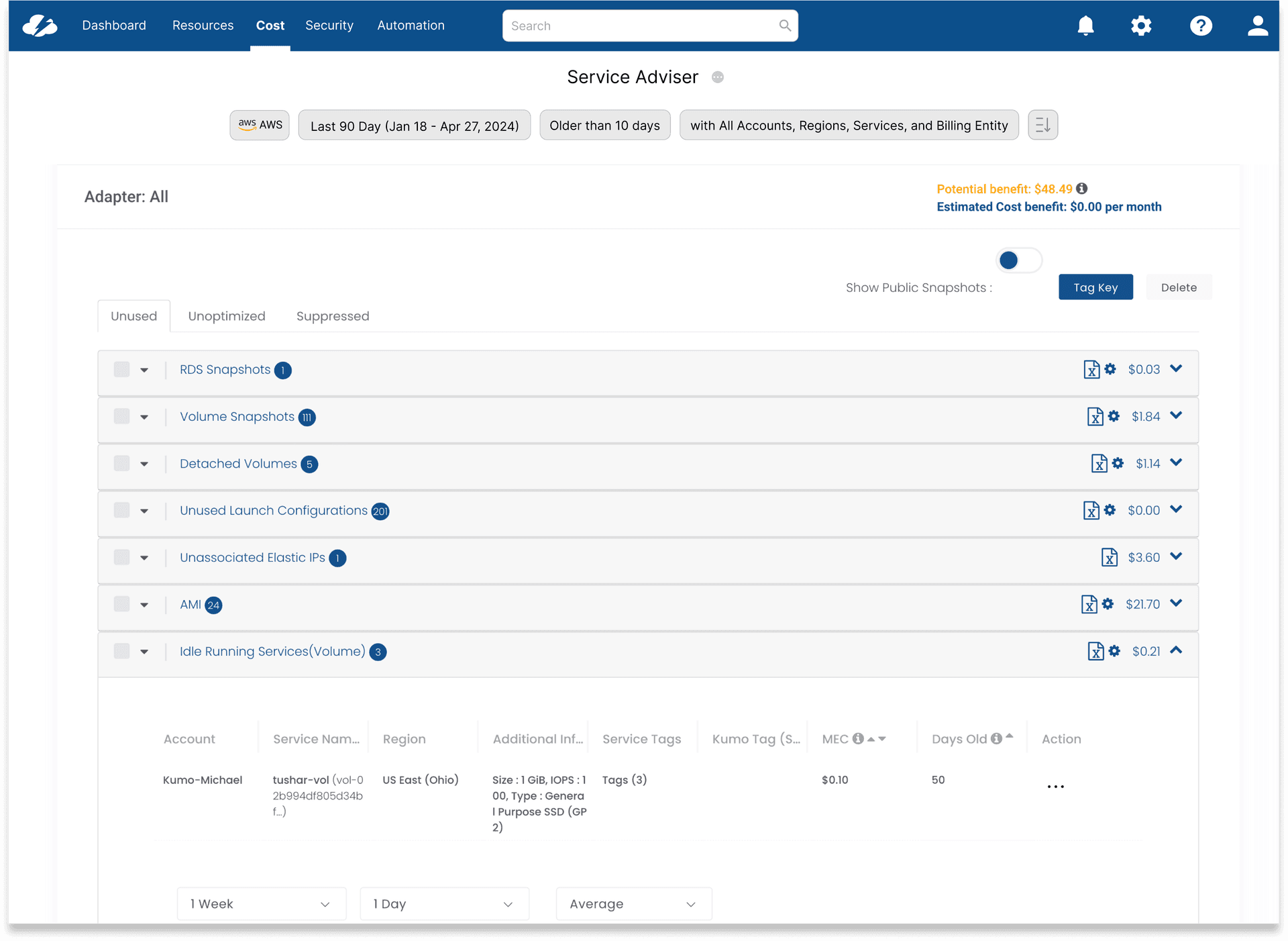Open the settings gear in top bar

(1140, 26)
